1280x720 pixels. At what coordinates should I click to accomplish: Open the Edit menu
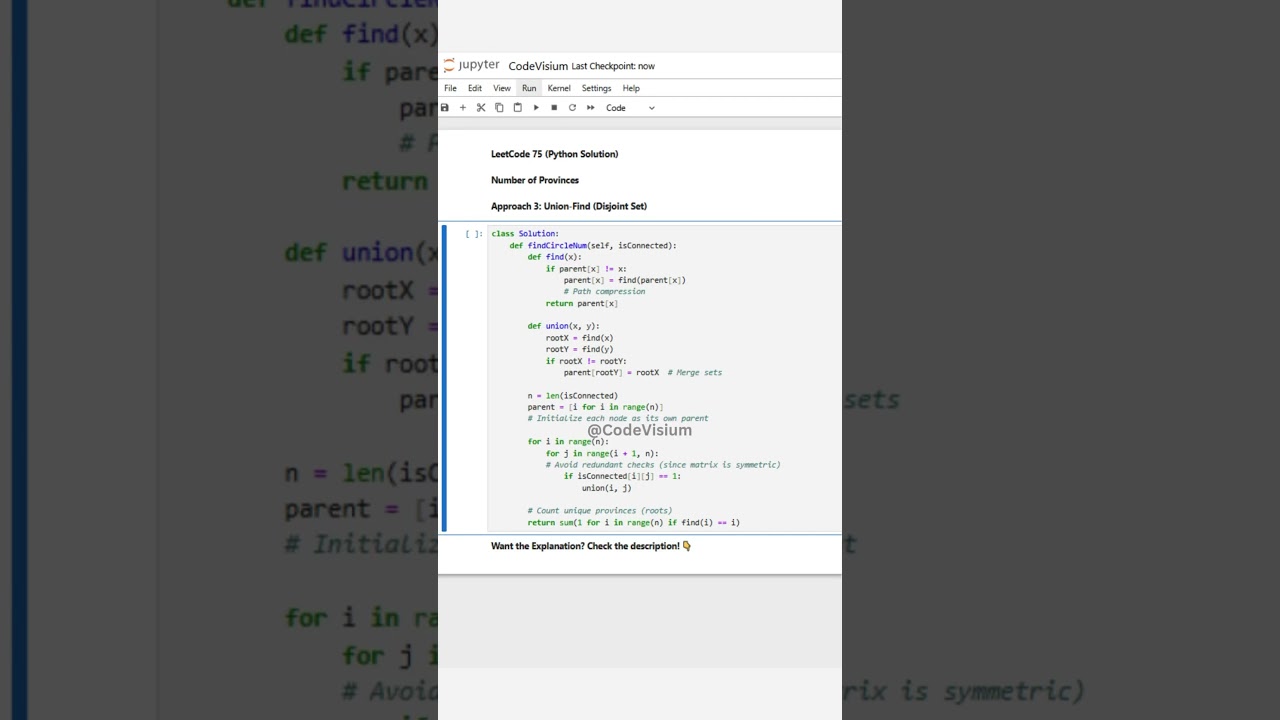475,88
